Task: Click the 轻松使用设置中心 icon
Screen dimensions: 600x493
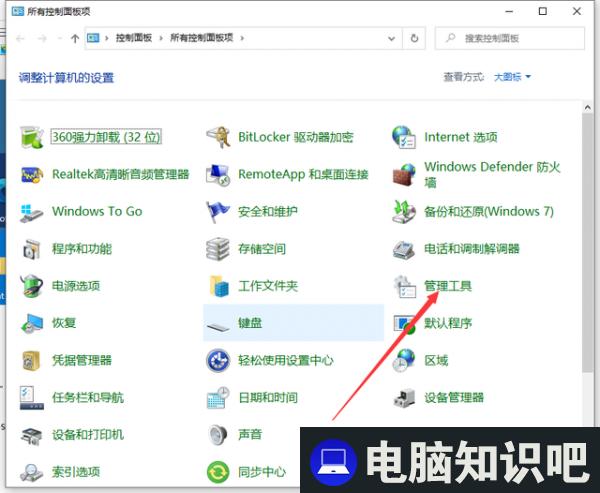Action: point(218,360)
